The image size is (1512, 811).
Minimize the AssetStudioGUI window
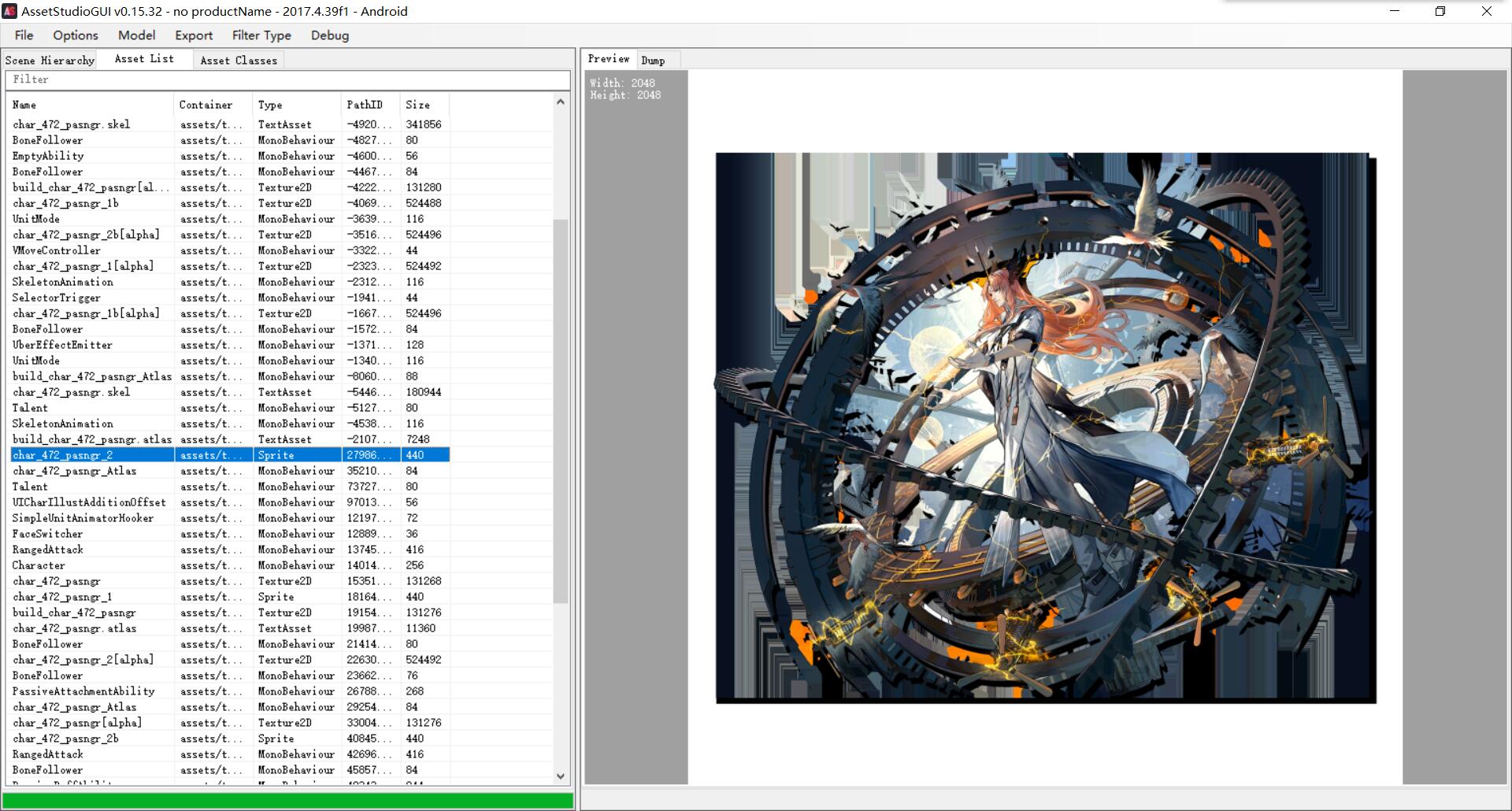[1395, 11]
